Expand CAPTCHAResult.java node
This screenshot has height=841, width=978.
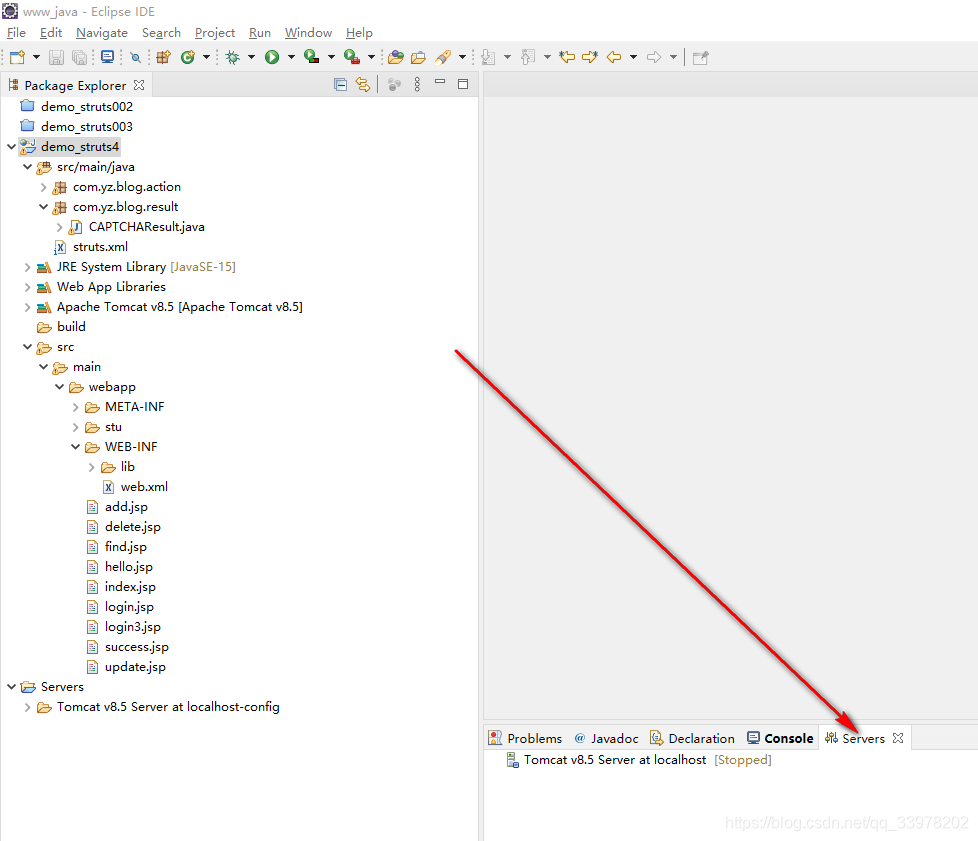pyautogui.click(x=59, y=227)
